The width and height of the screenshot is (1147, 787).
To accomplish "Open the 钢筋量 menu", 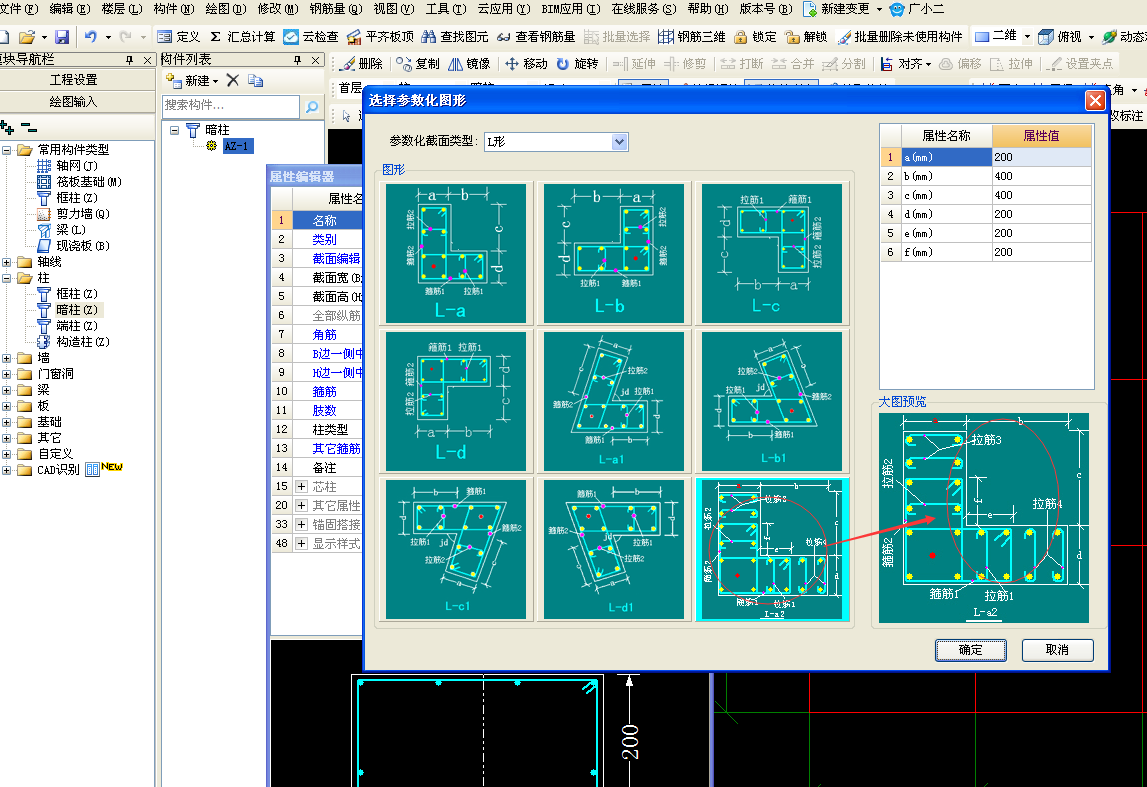I will [336, 9].
